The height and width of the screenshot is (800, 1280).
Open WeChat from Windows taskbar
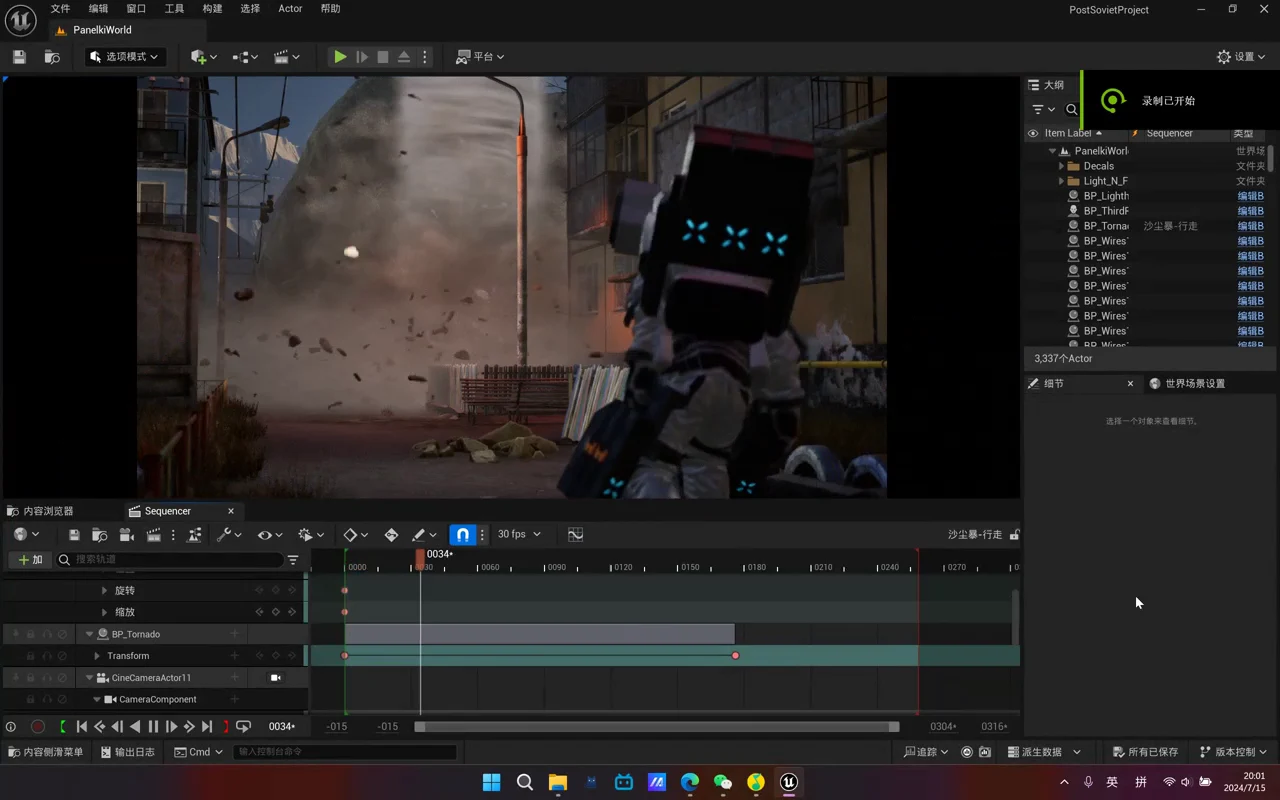tap(723, 782)
